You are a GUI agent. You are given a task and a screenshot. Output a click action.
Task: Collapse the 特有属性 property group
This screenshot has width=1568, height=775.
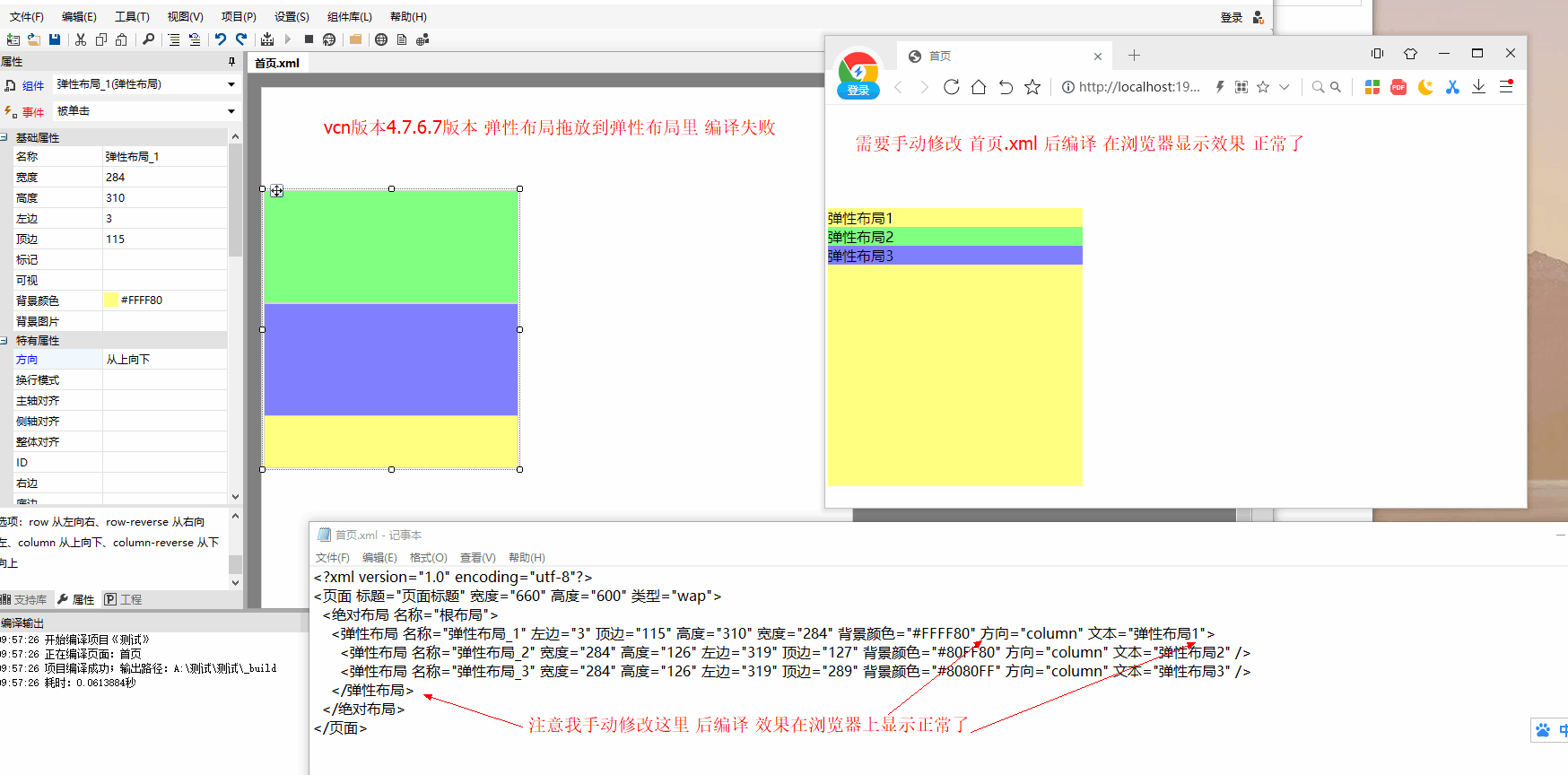pyautogui.click(x=4, y=341)
